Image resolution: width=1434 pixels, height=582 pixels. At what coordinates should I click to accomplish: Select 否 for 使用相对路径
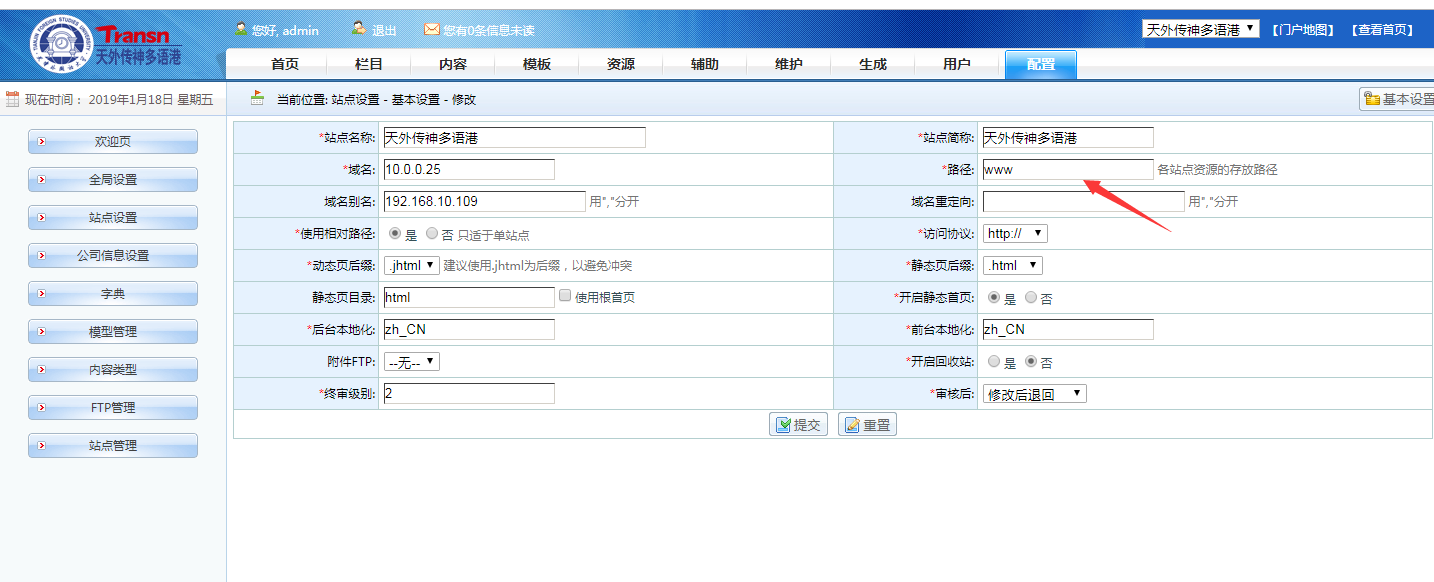432,233
